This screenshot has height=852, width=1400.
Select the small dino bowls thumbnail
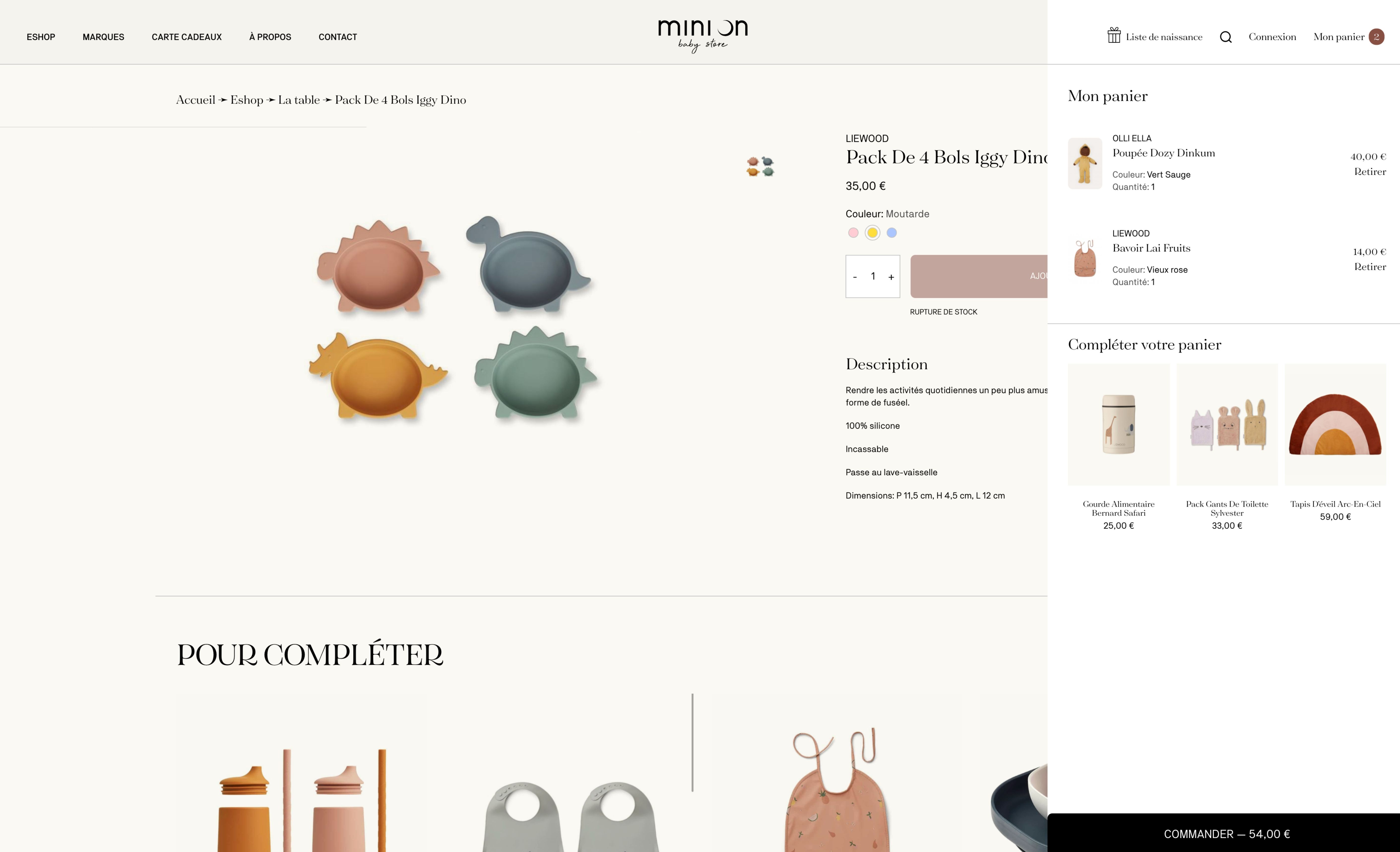[760, 166]
